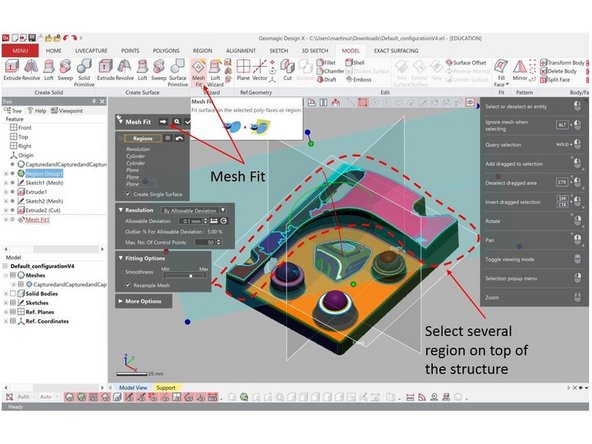The image size is (592, 444).
Task: Toggle Resample Mesh checkbox
Action: 128,285
